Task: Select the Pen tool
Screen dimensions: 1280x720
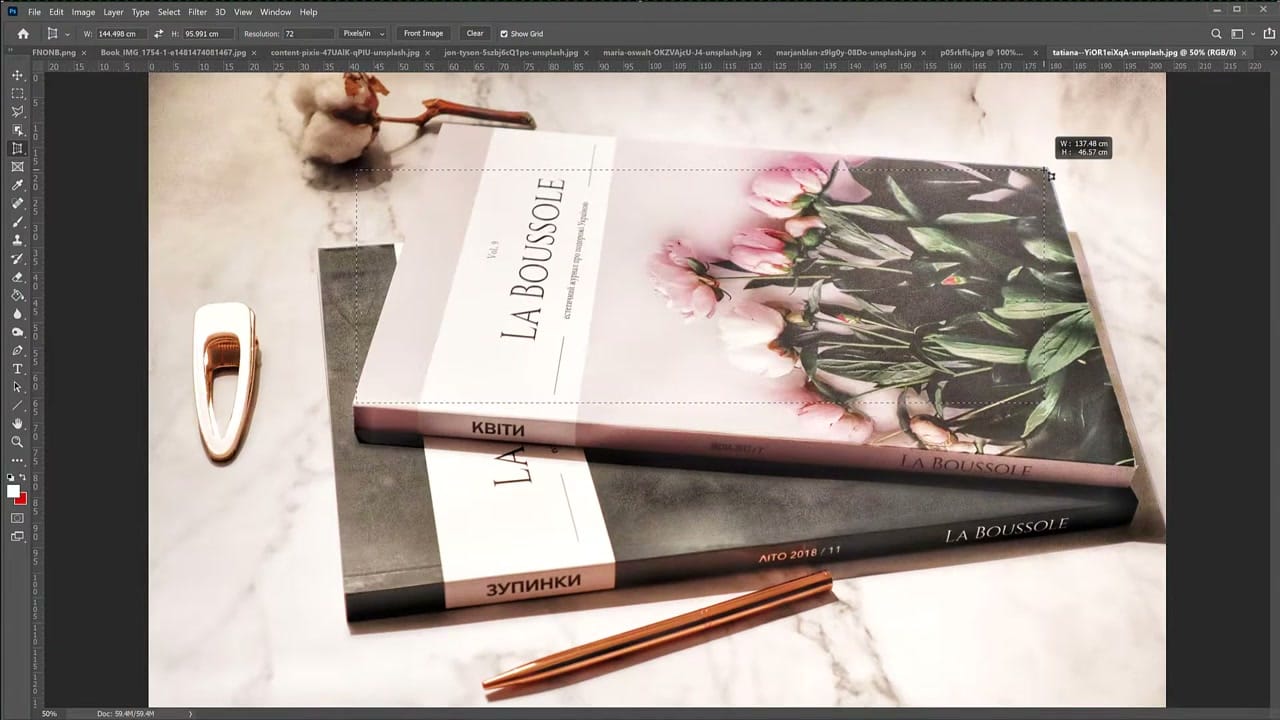Action: [x=17, y=350]
